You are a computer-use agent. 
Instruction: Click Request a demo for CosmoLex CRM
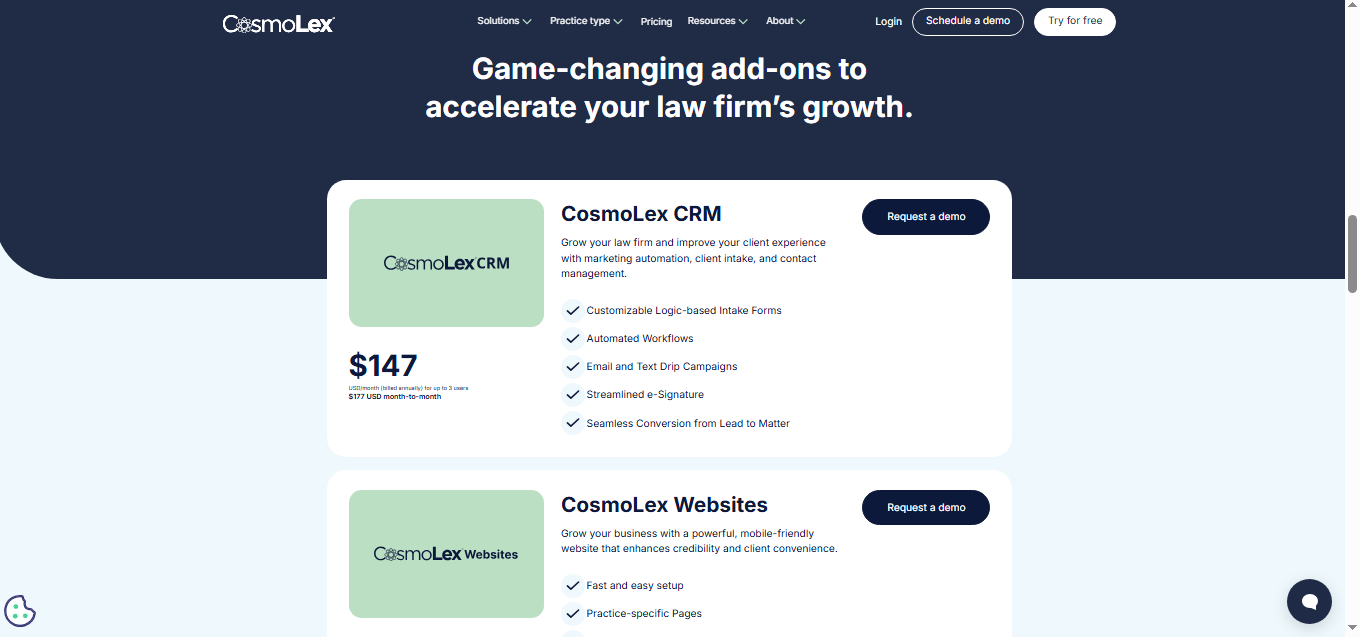pos(925,217)
